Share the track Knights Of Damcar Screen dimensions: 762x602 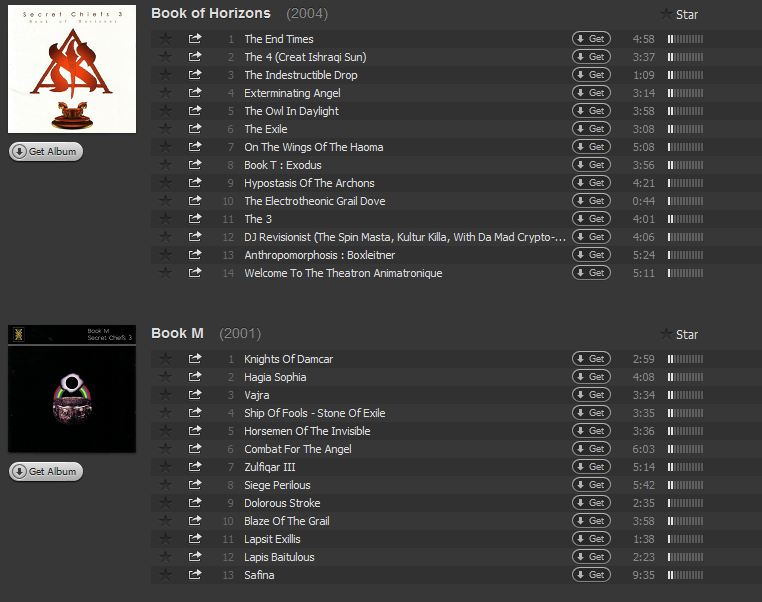195,359
